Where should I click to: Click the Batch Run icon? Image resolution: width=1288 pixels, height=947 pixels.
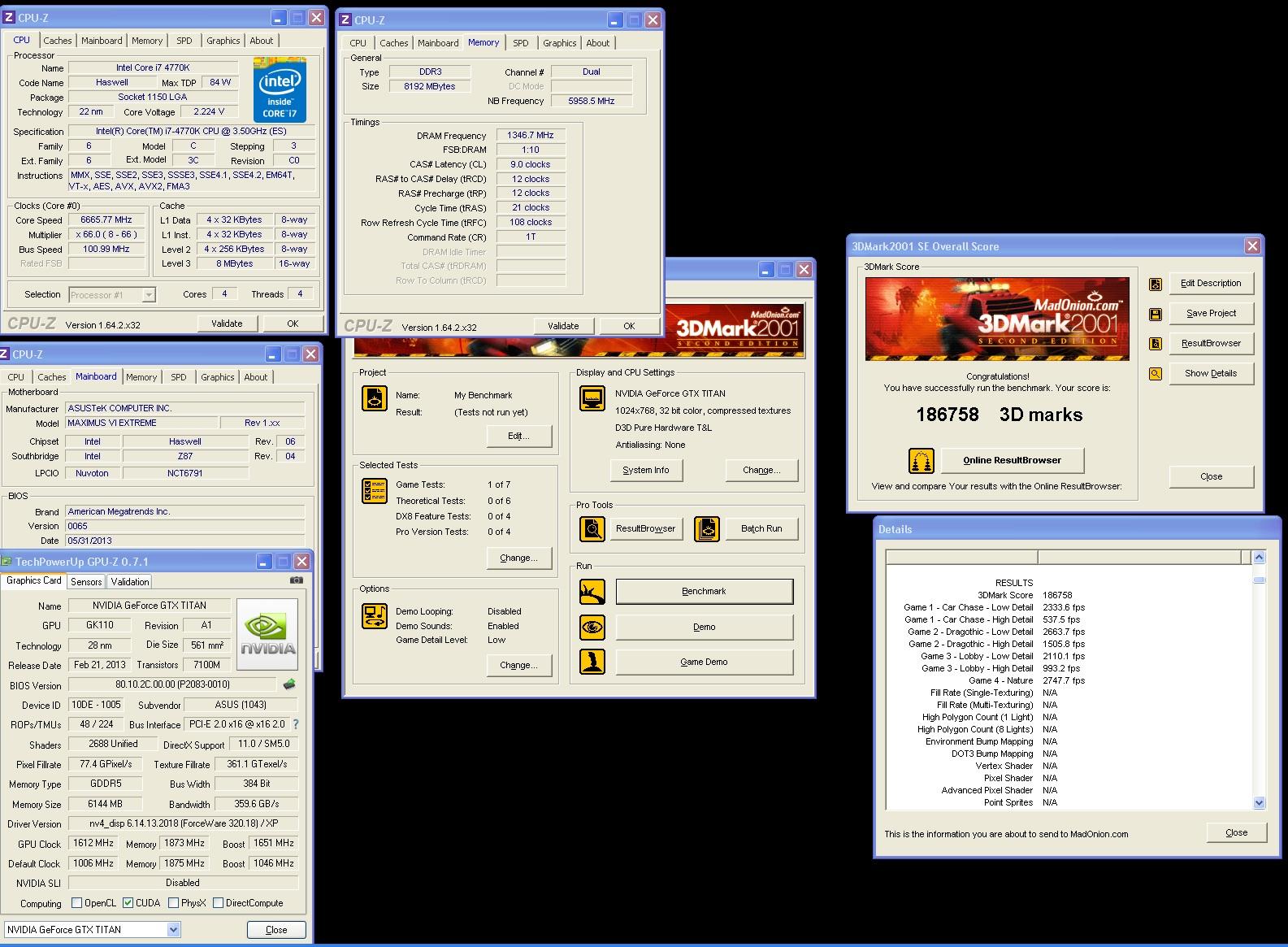707,529
